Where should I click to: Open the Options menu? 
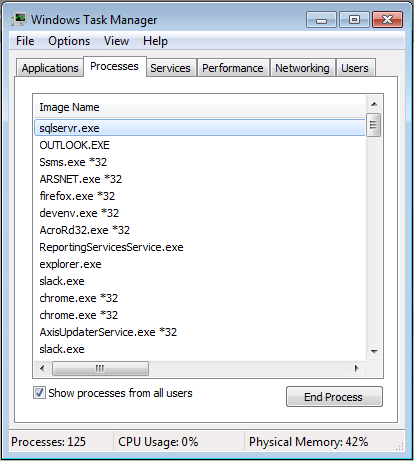click(x=69, y=41)
